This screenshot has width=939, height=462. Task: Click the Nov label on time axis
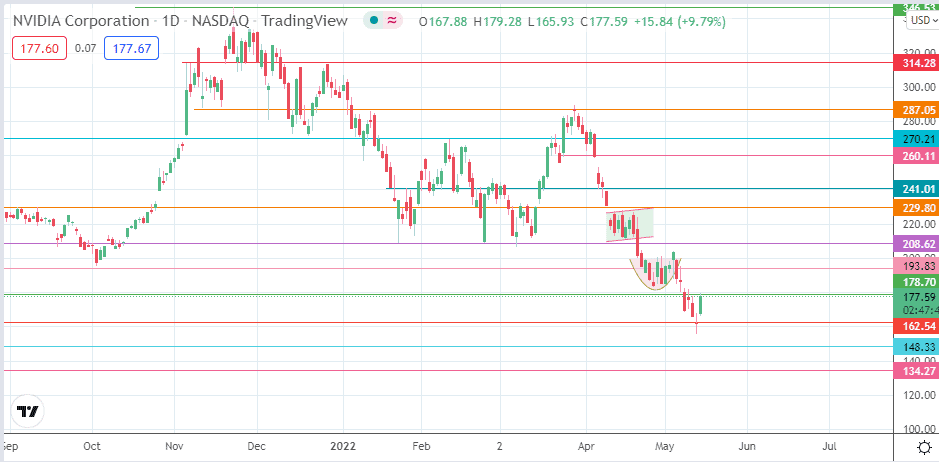click(x=174, y=446)
